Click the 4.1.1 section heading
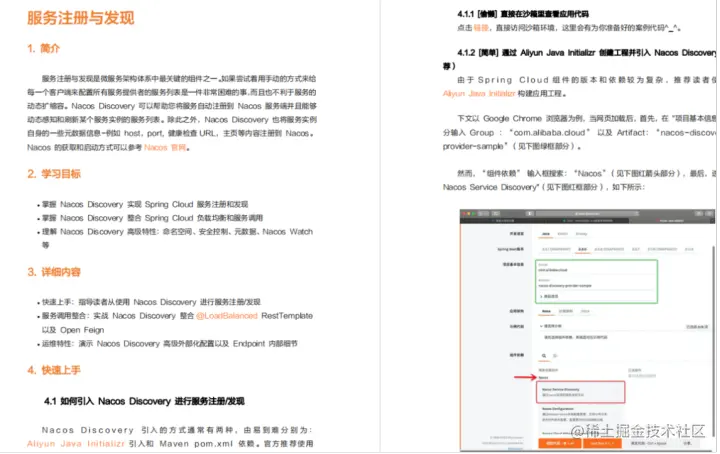Screen dimensions: 720x454 click(x=523, y=14)
